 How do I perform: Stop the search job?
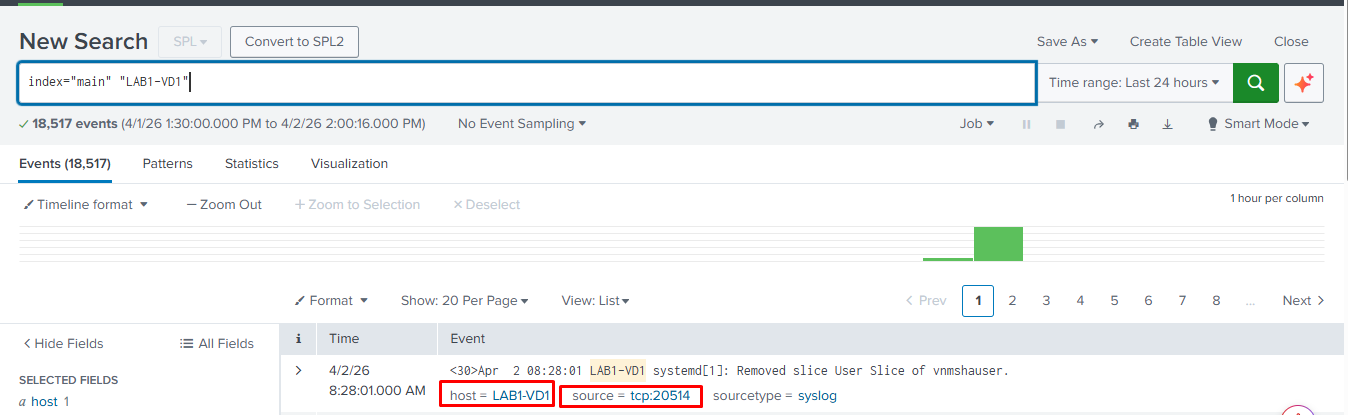(1060, 124)
